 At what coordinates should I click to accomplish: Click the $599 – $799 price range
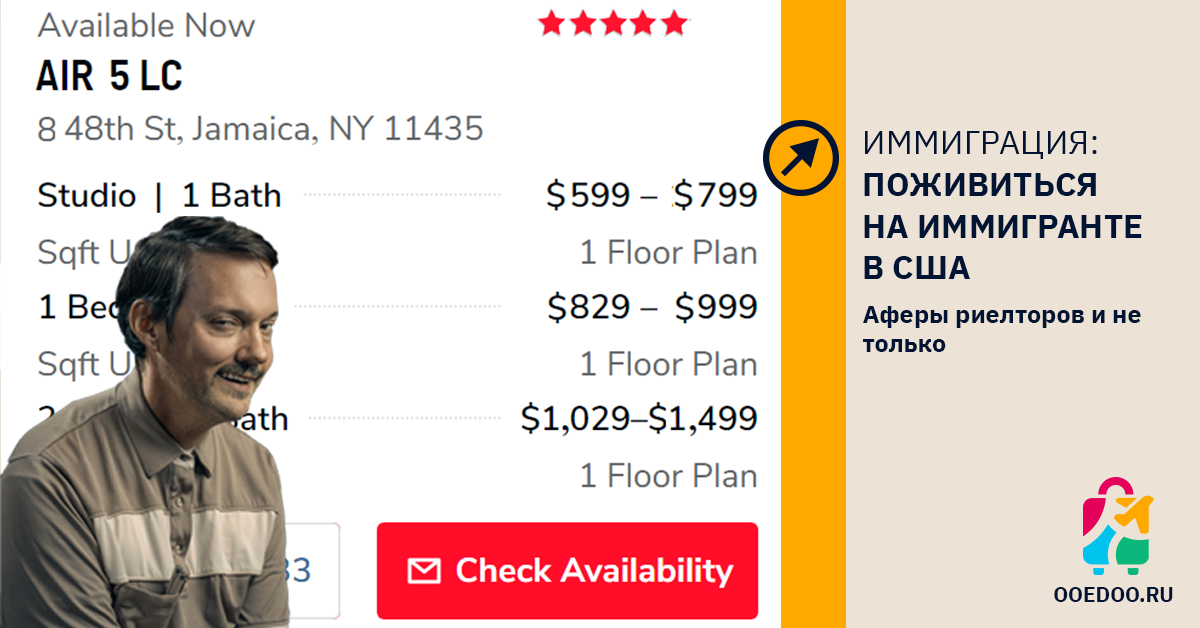(x=651, y=196)
